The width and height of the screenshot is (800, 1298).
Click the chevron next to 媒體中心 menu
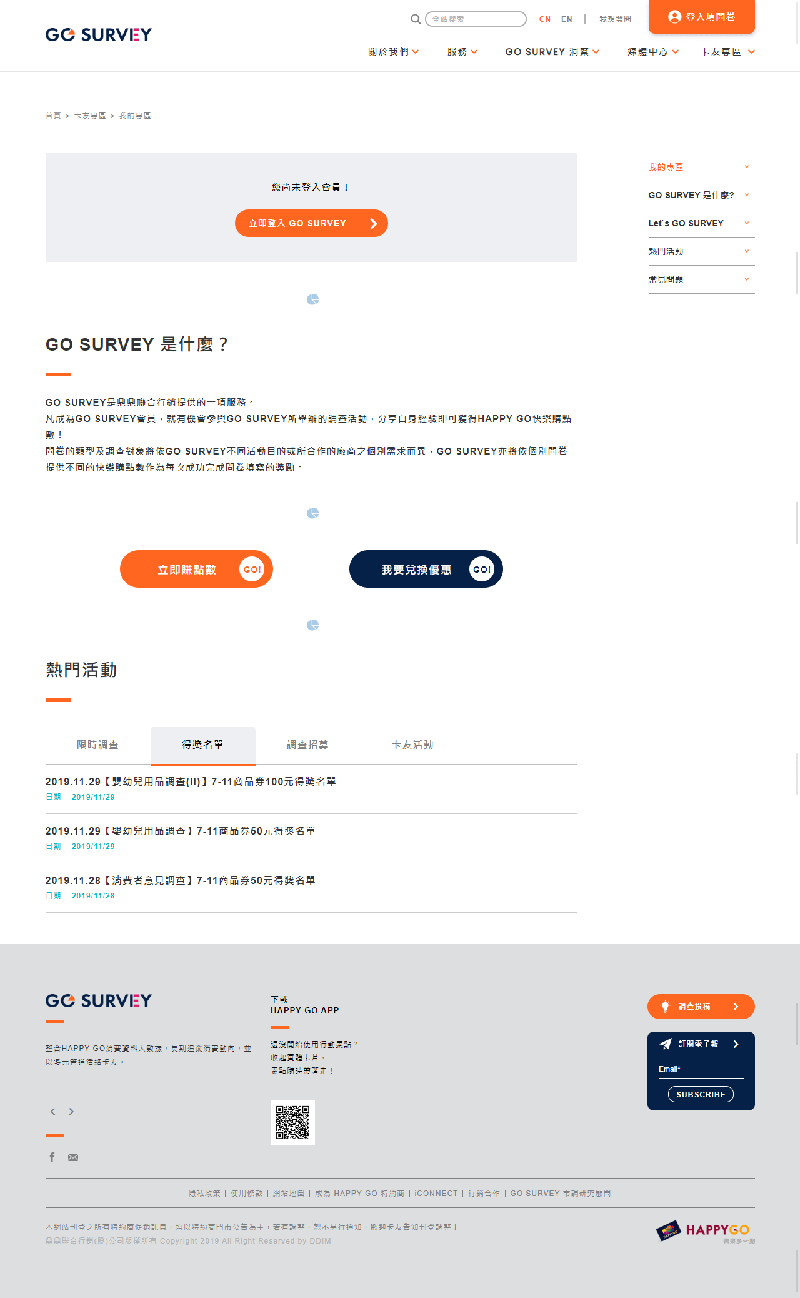pyautogui.click(x=676, y=52)
